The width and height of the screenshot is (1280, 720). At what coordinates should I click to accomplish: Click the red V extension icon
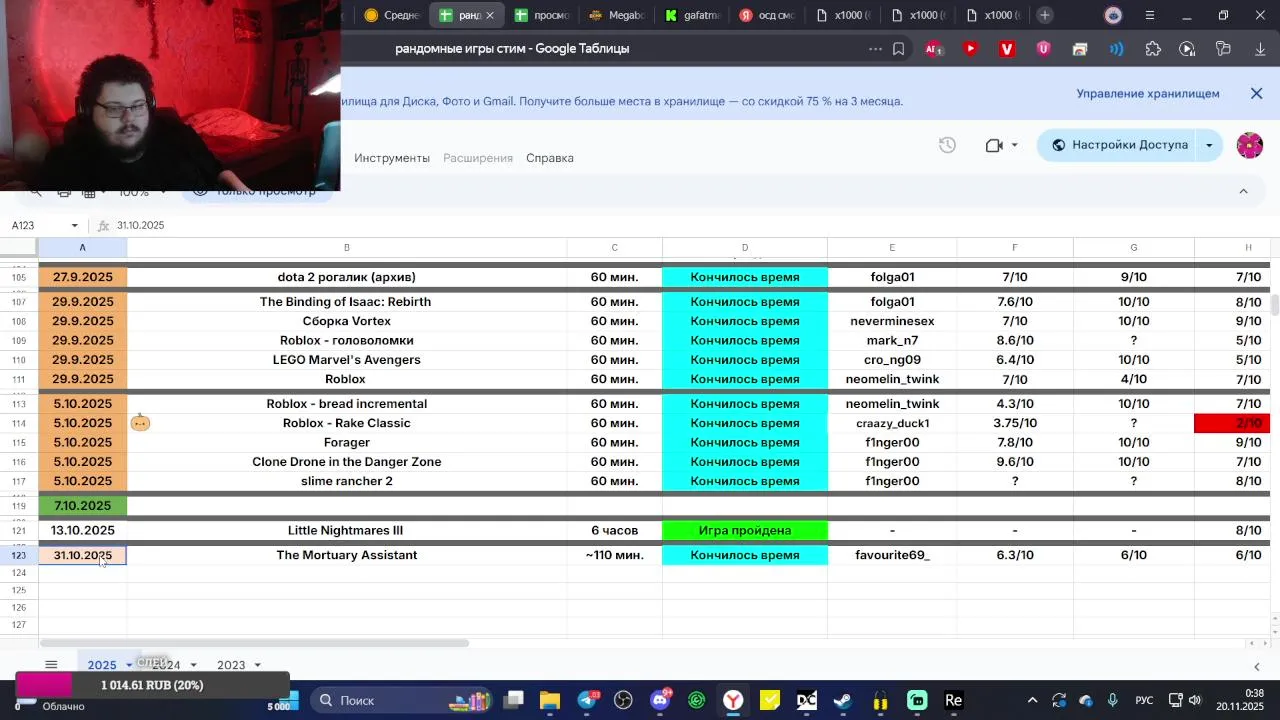(1007, 49)
